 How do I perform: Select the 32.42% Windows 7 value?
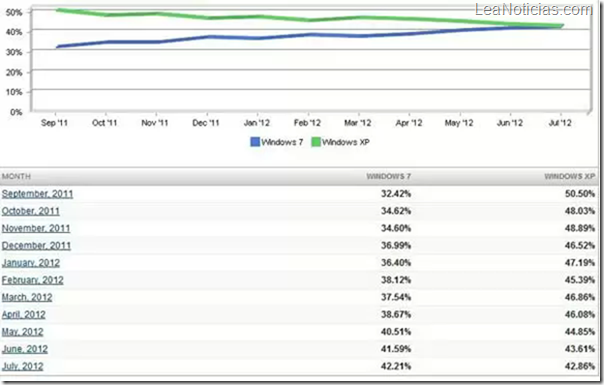[396, 194]
